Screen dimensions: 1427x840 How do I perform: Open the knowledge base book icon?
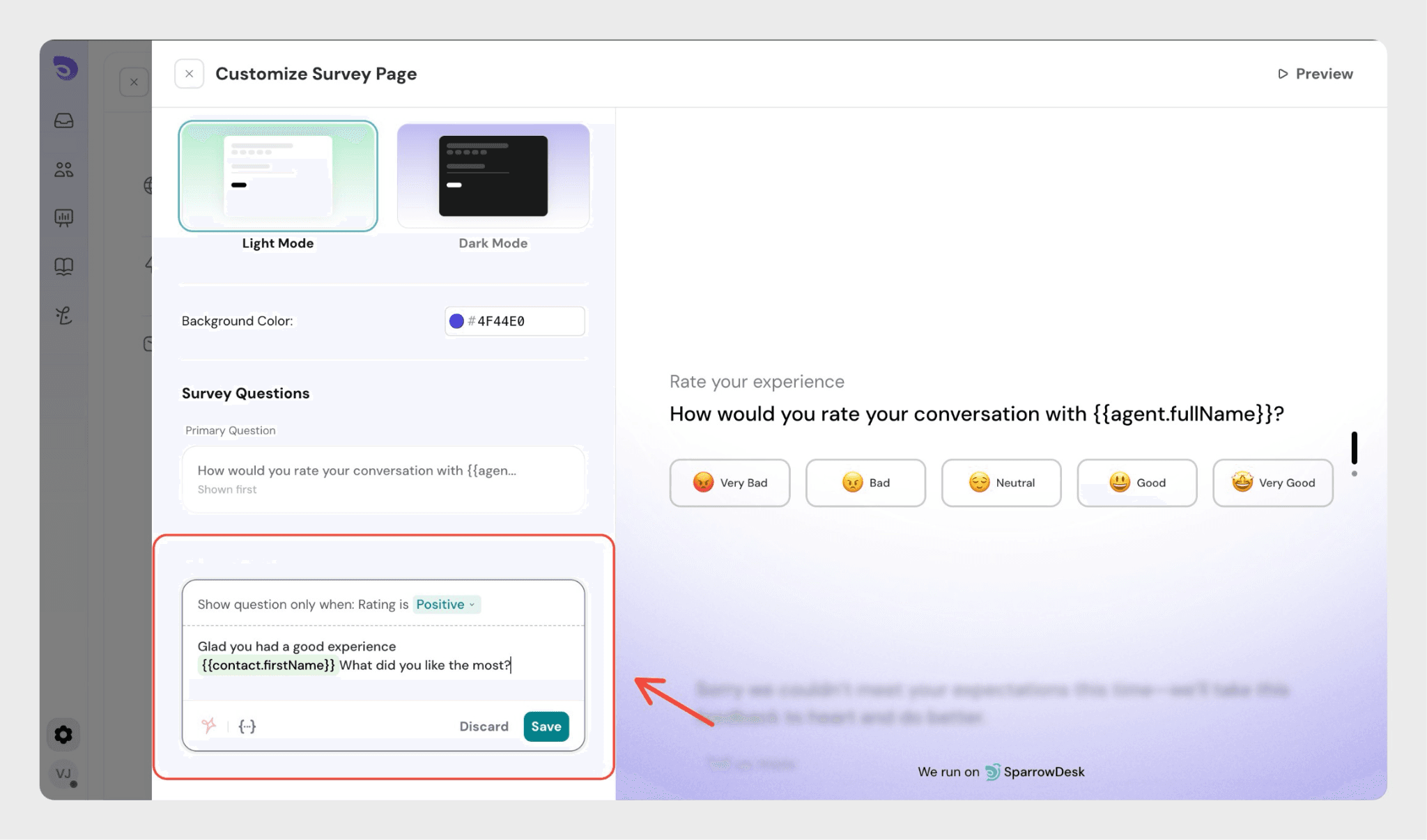pos(64,266)
